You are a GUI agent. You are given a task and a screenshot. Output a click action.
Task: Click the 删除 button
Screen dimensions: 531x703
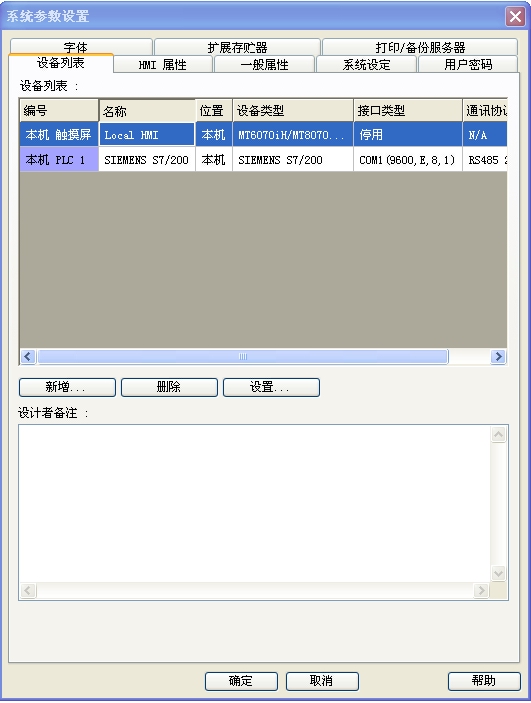[169, 387]
